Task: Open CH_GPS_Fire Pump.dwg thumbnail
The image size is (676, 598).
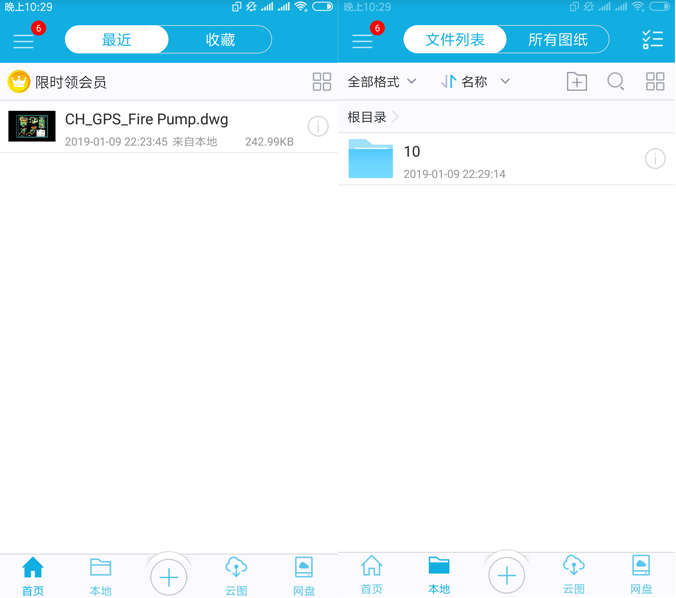Action: 32,126
